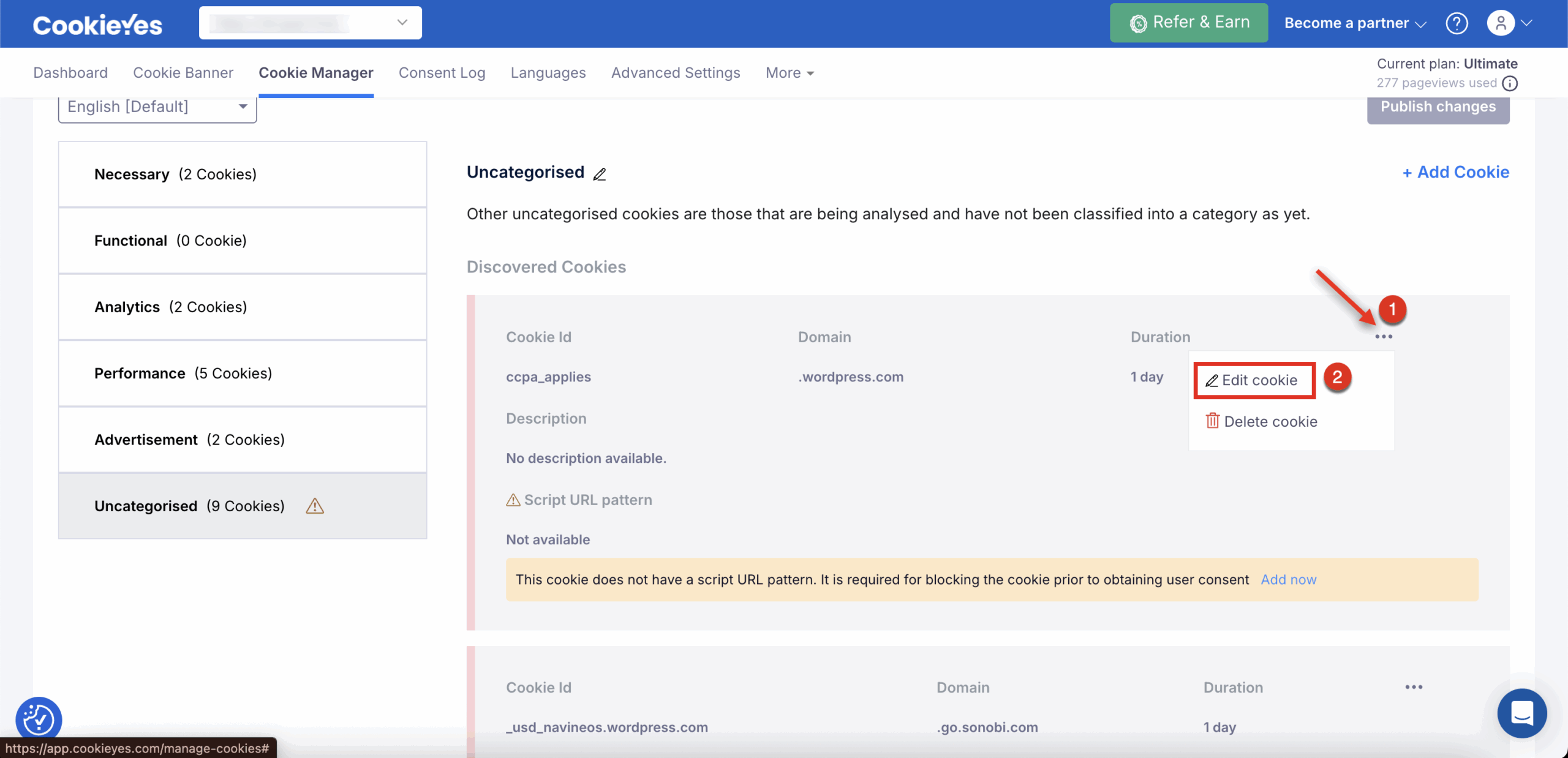Switch to the Consent Log tab
The height and width of the screenshot is (758, 1568).
click(442, 73)
